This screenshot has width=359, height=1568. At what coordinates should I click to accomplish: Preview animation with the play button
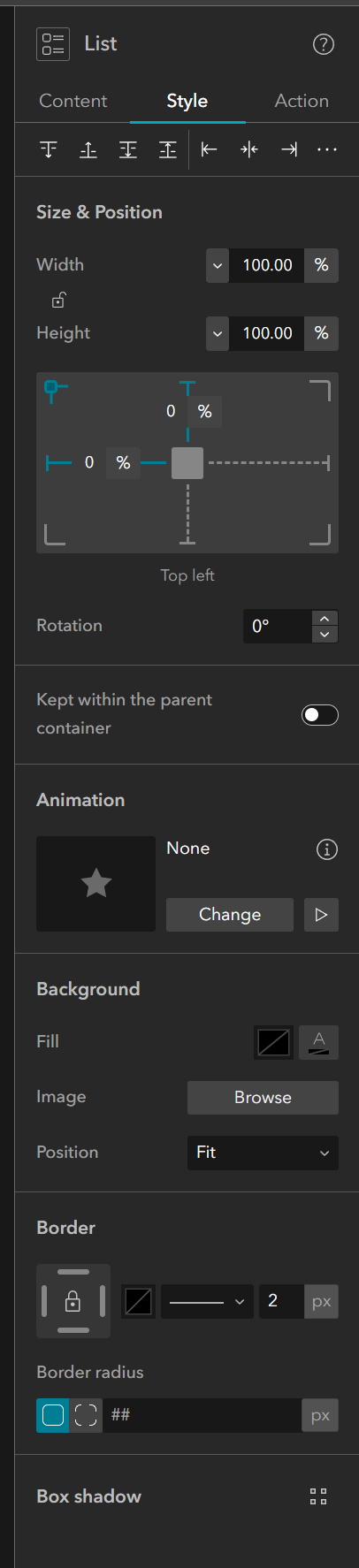[321, 915]
